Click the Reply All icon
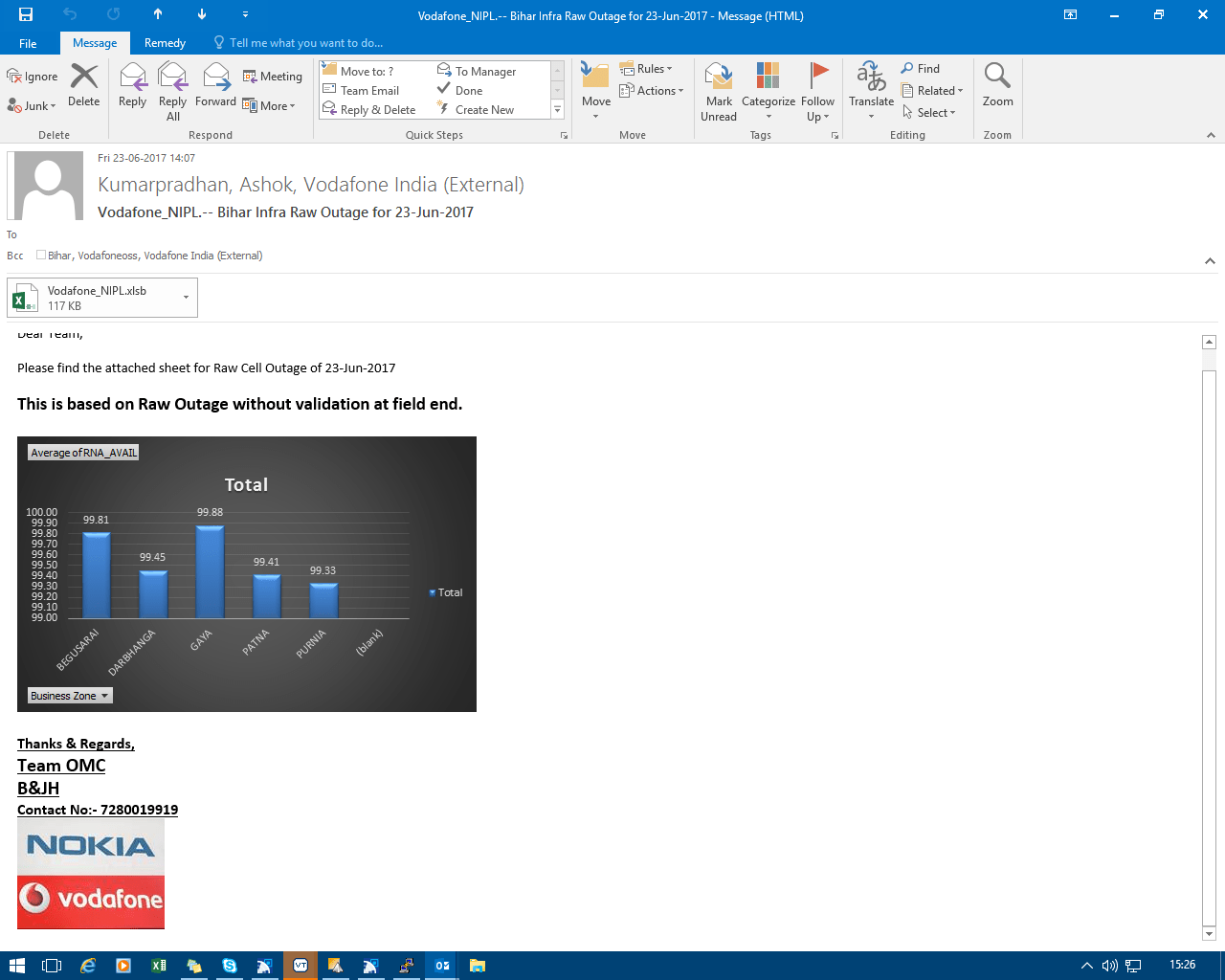This screenshot has width=1225, height=980. 172,86
